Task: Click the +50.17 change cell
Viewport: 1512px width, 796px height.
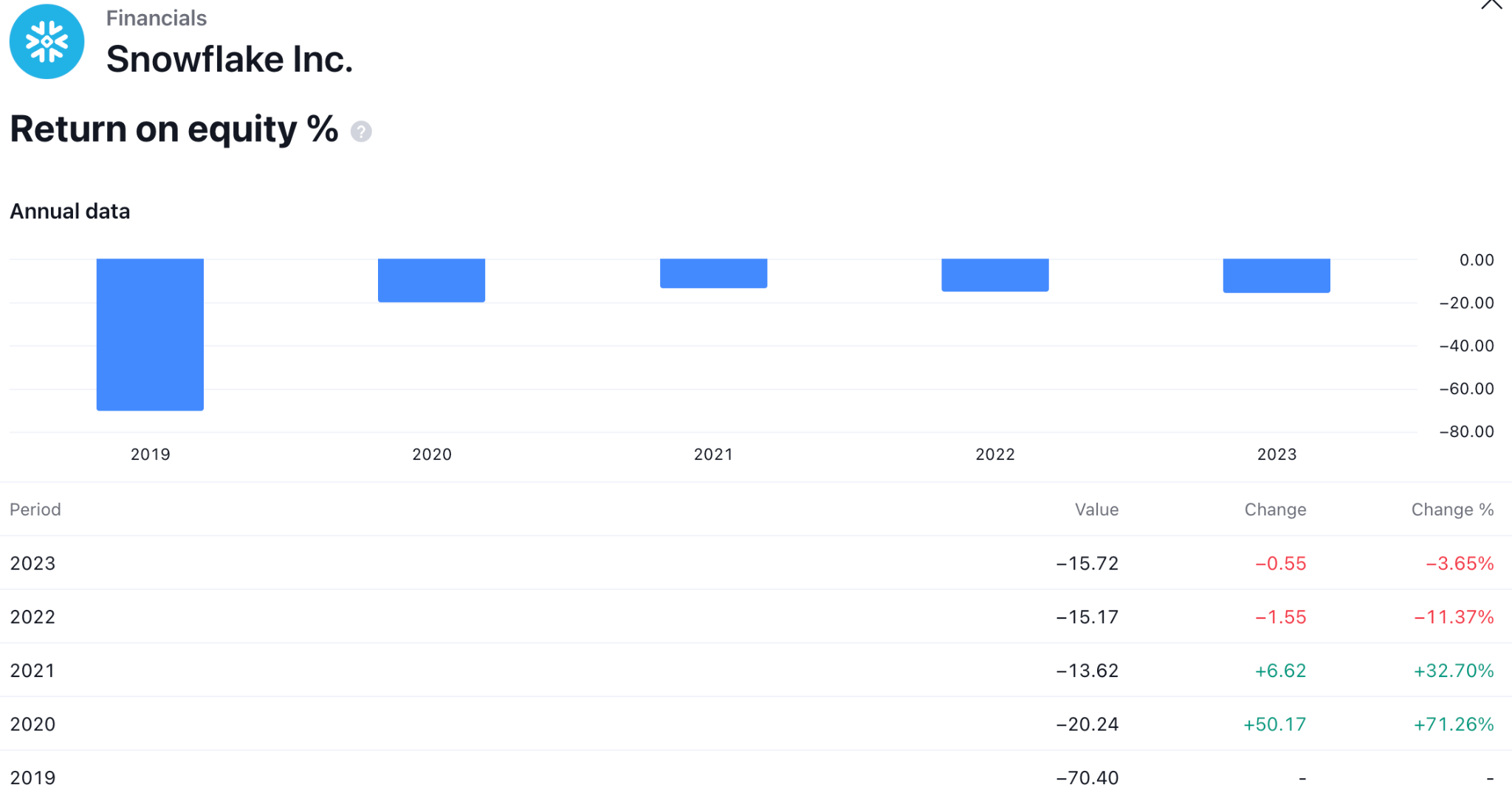Action: tap(1274, 724)
